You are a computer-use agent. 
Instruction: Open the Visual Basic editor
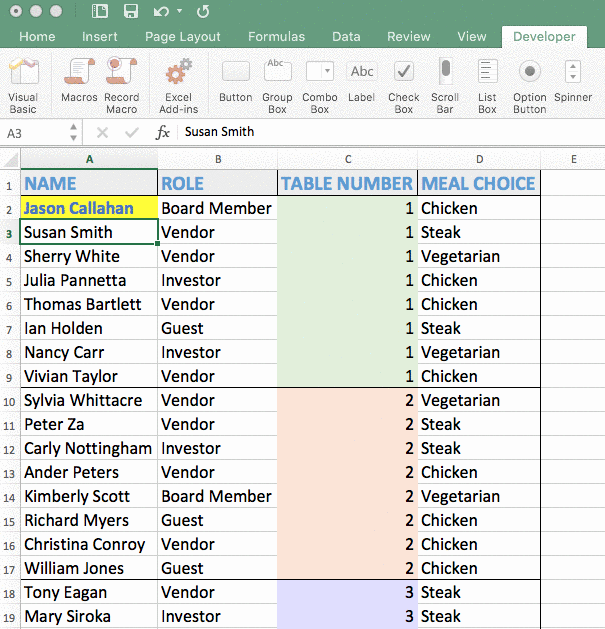22,83
